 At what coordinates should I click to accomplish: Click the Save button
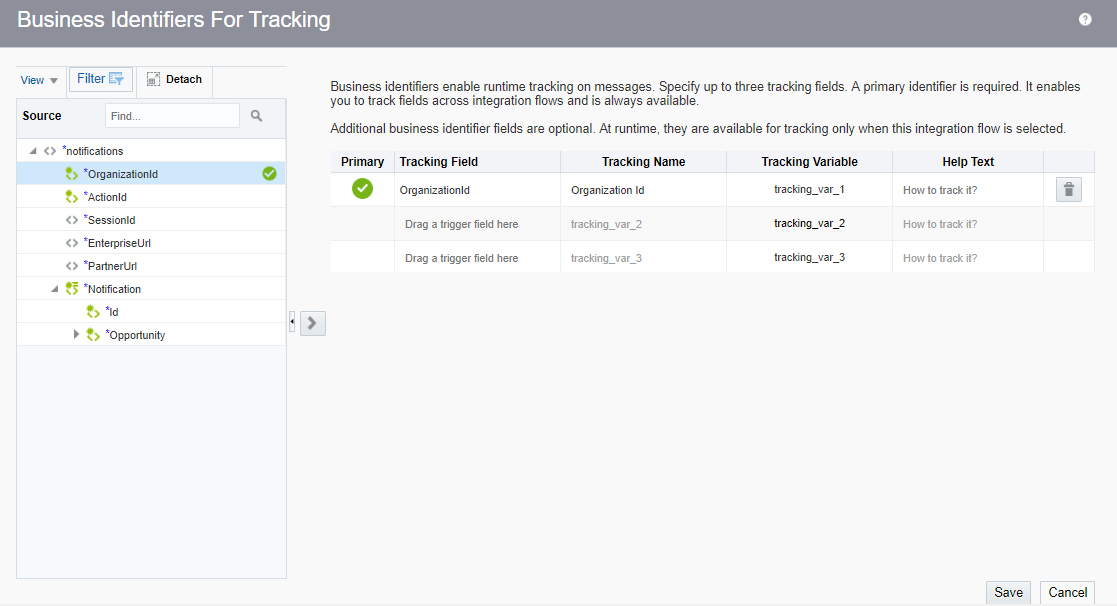point(1008,592)
